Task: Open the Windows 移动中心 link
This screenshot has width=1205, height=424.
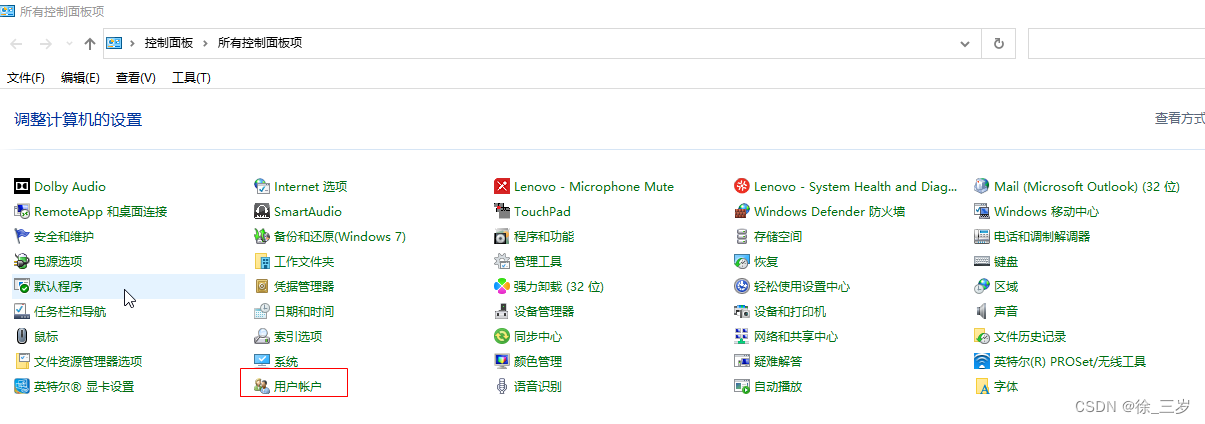Action: (1046, 211)
